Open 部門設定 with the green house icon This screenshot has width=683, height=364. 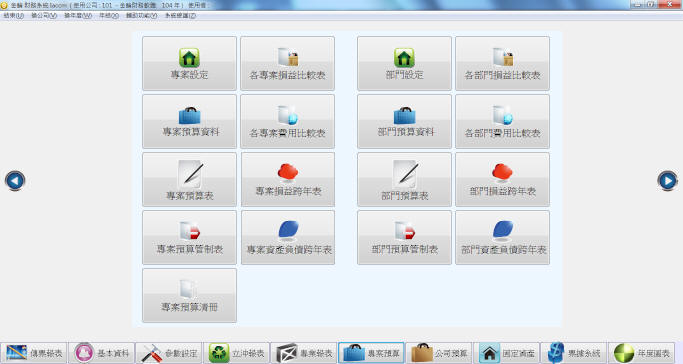coord(404,64)
